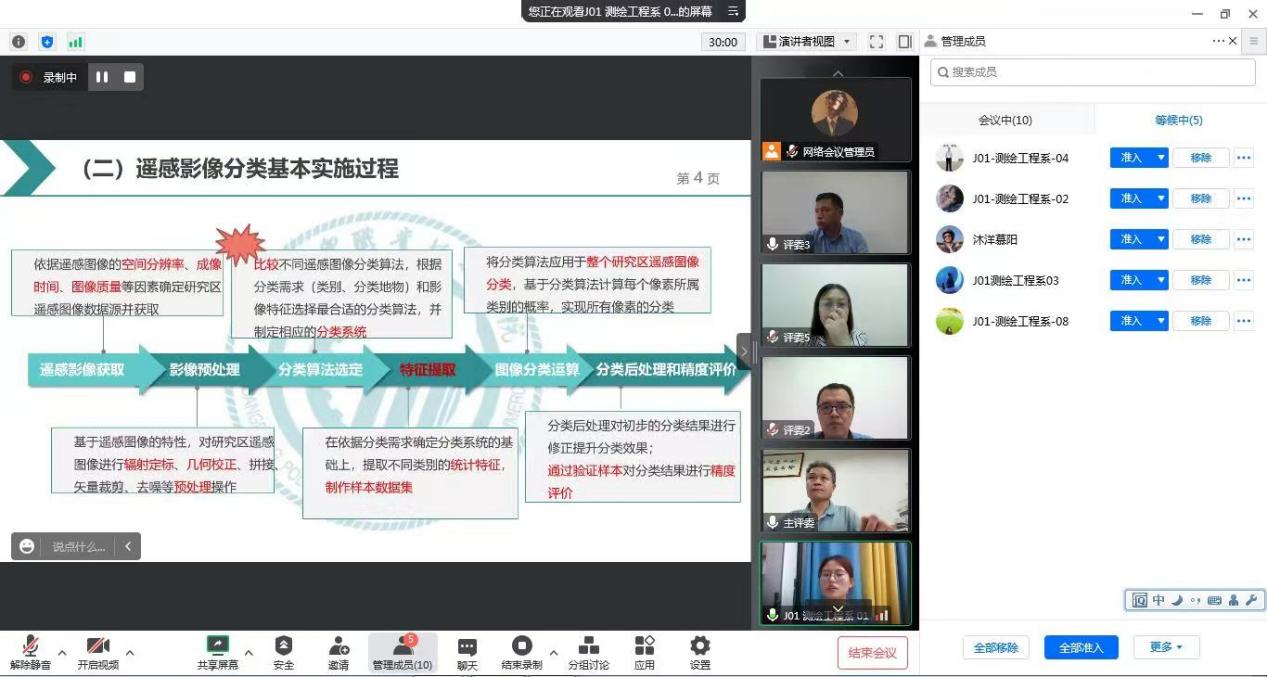Switch to Waiting (等候中) tab
The height and width of the screenshot is (677, 1267).
(x=1178, y=120)
